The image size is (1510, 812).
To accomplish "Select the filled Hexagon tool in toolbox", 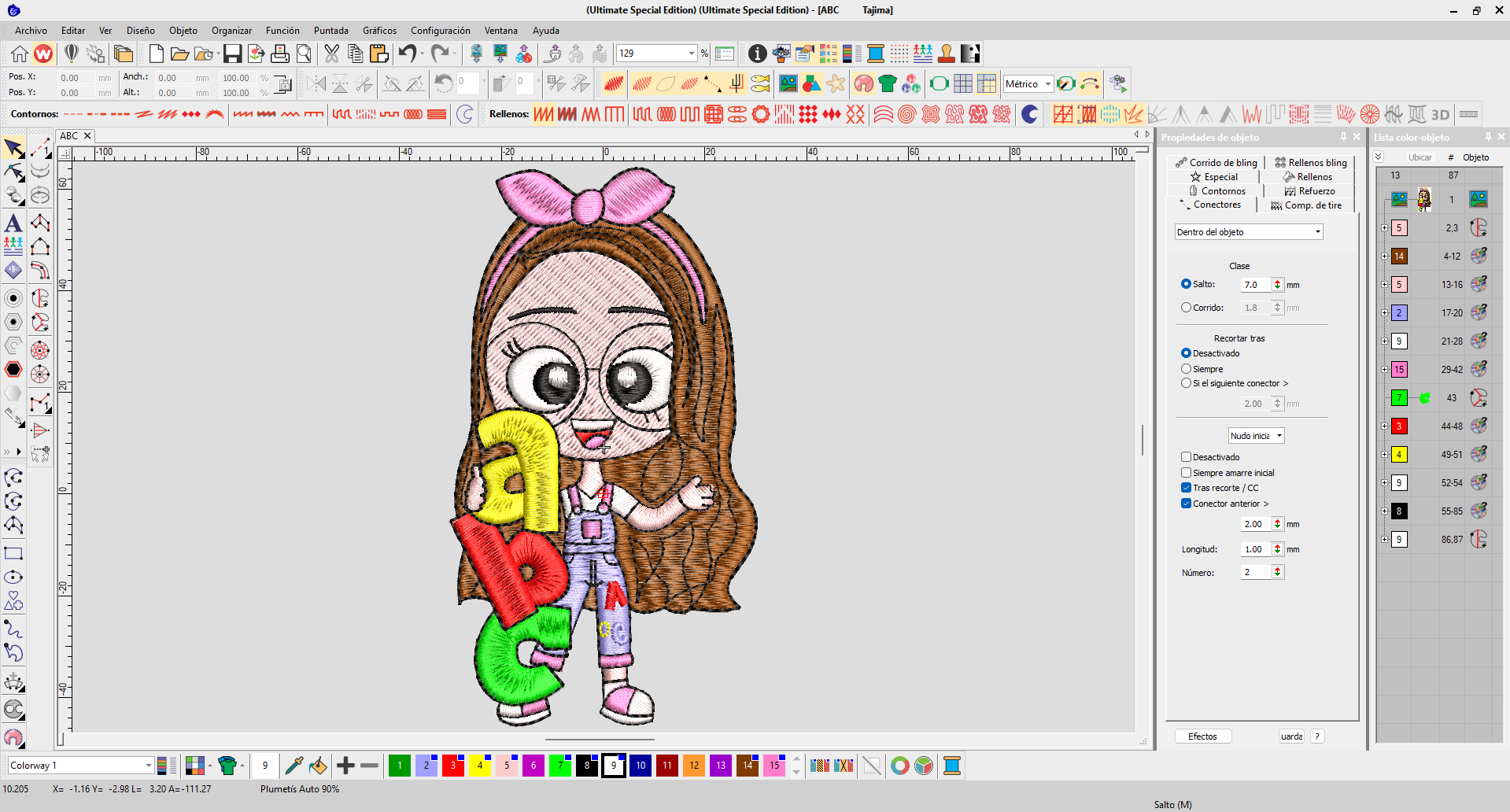I will point(13,370).
